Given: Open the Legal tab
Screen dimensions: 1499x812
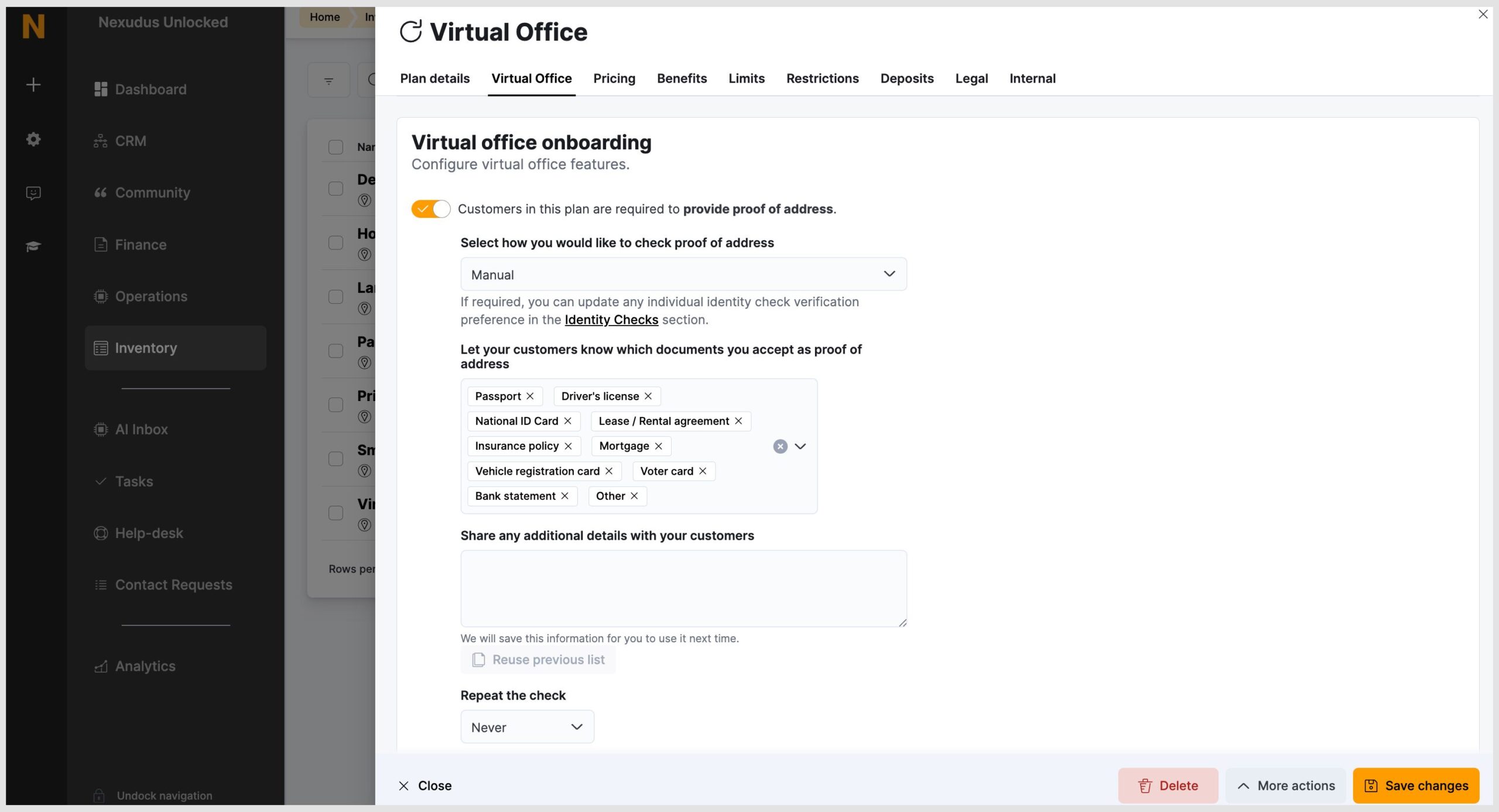Looking at the screenshot, I should (971, 78).
